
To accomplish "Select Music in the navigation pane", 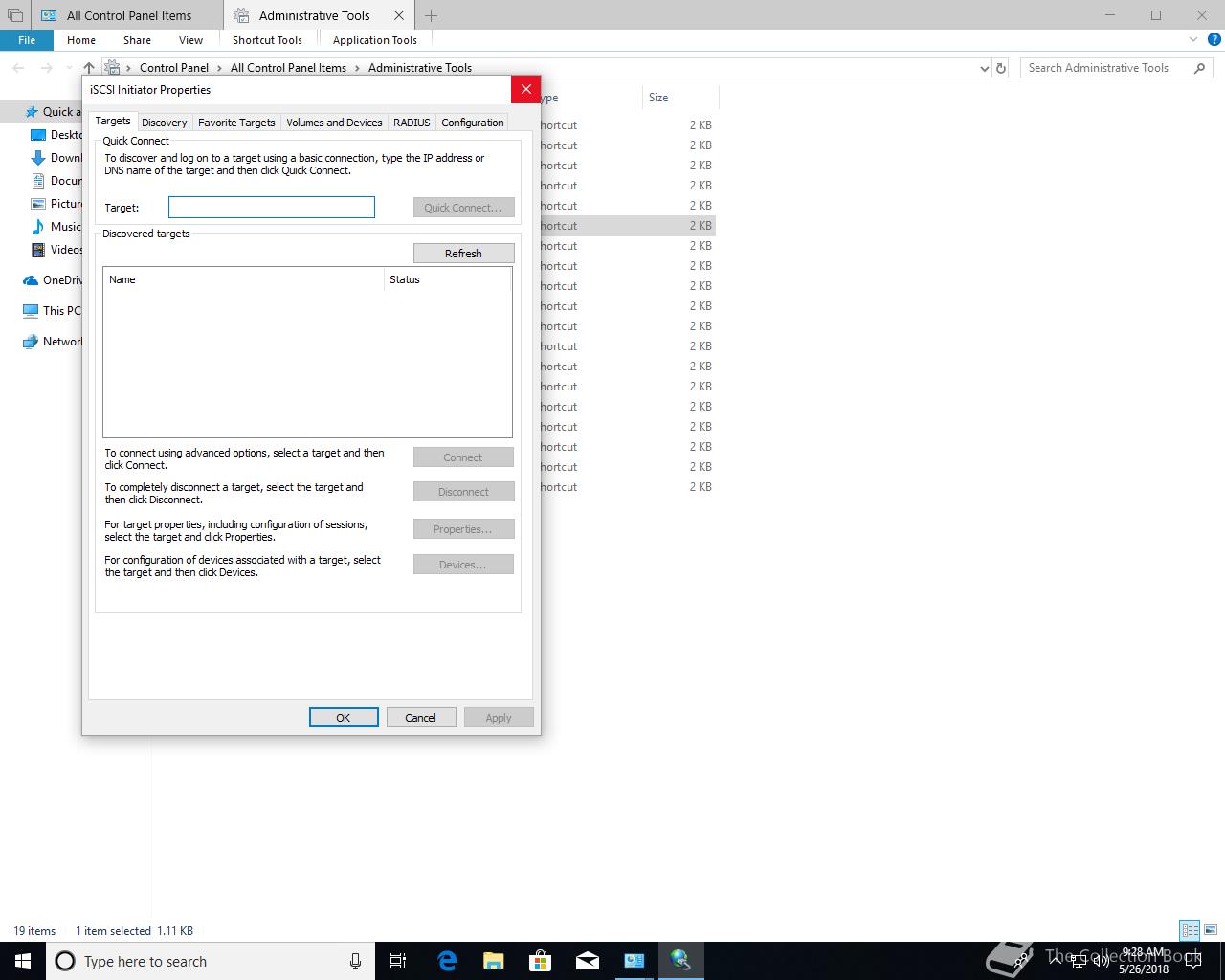I will (x=56, y=227).
